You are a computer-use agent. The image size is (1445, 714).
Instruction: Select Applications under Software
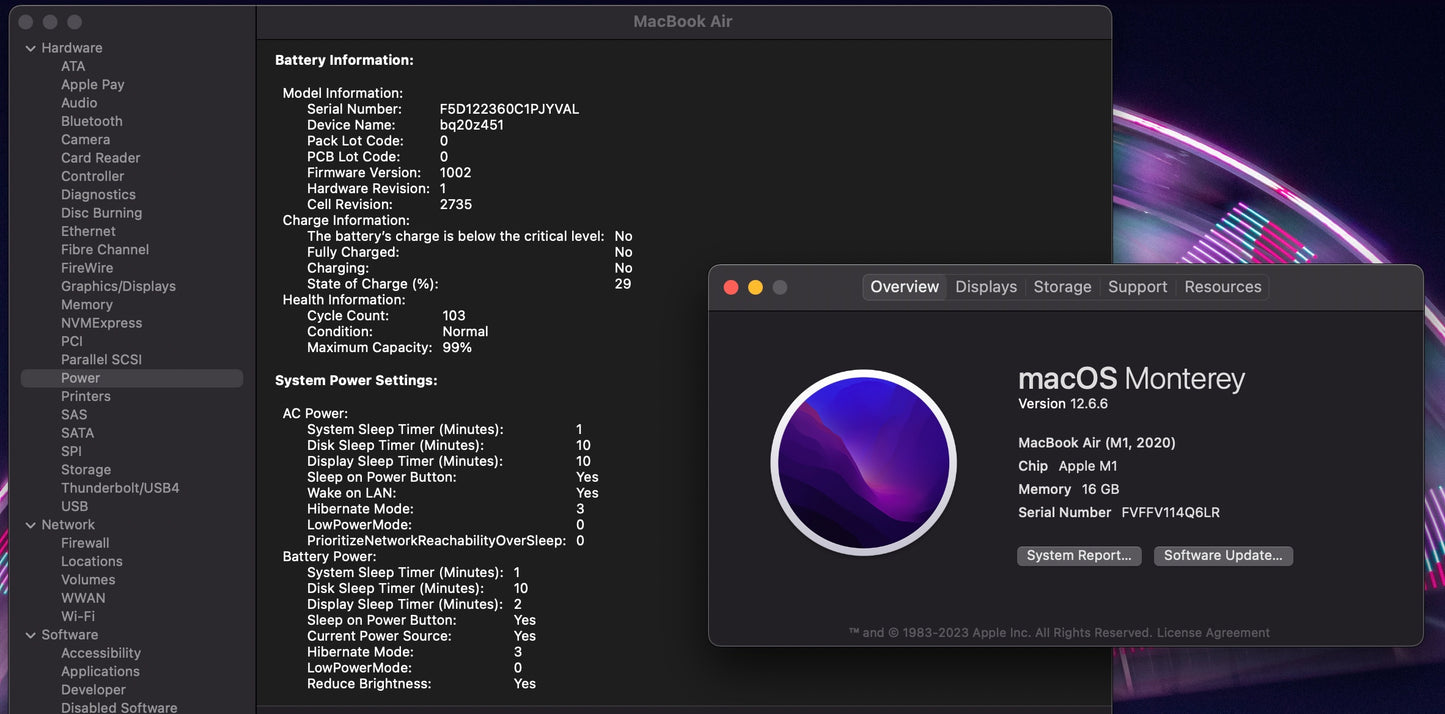[100, 672]
